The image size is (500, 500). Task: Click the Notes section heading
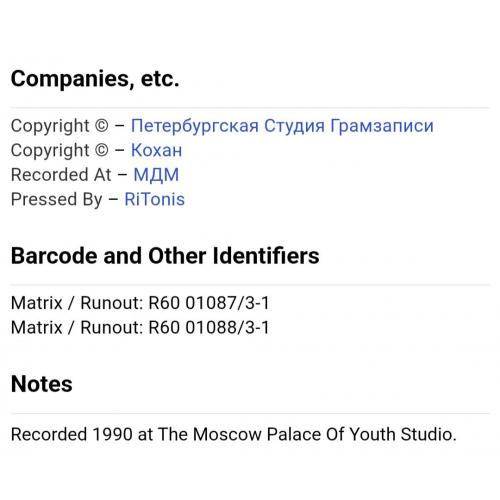(42, 384)
